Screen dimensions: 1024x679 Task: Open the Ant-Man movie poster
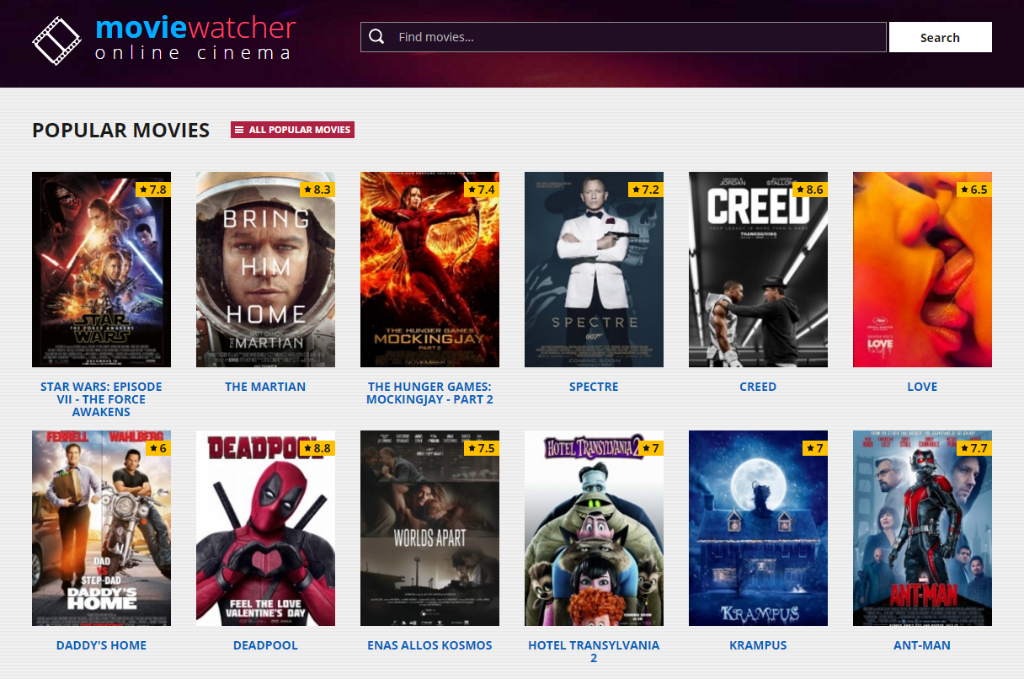(x=922, y=528)
